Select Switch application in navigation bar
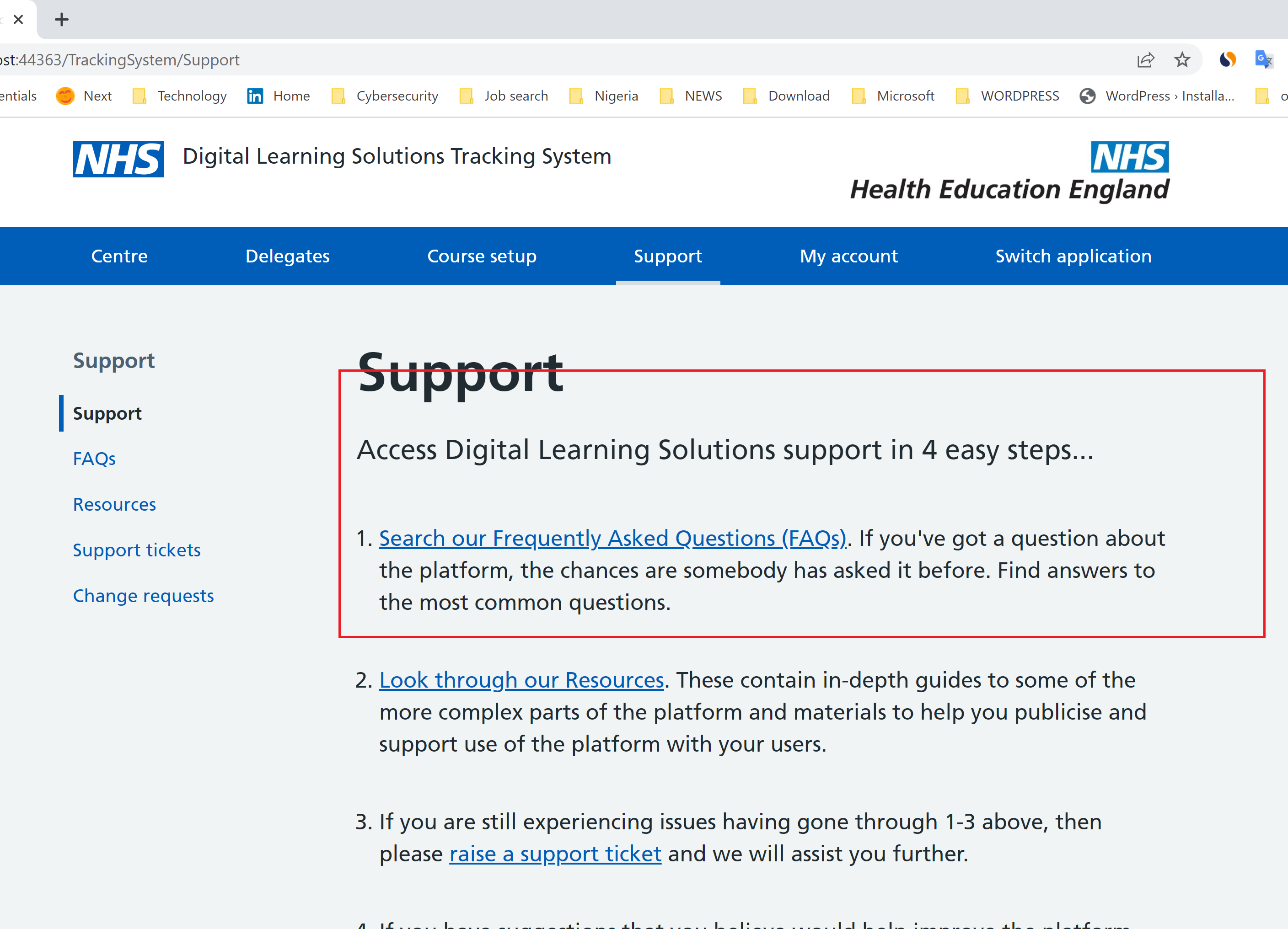1288x929 pixels. [1073, 256]
